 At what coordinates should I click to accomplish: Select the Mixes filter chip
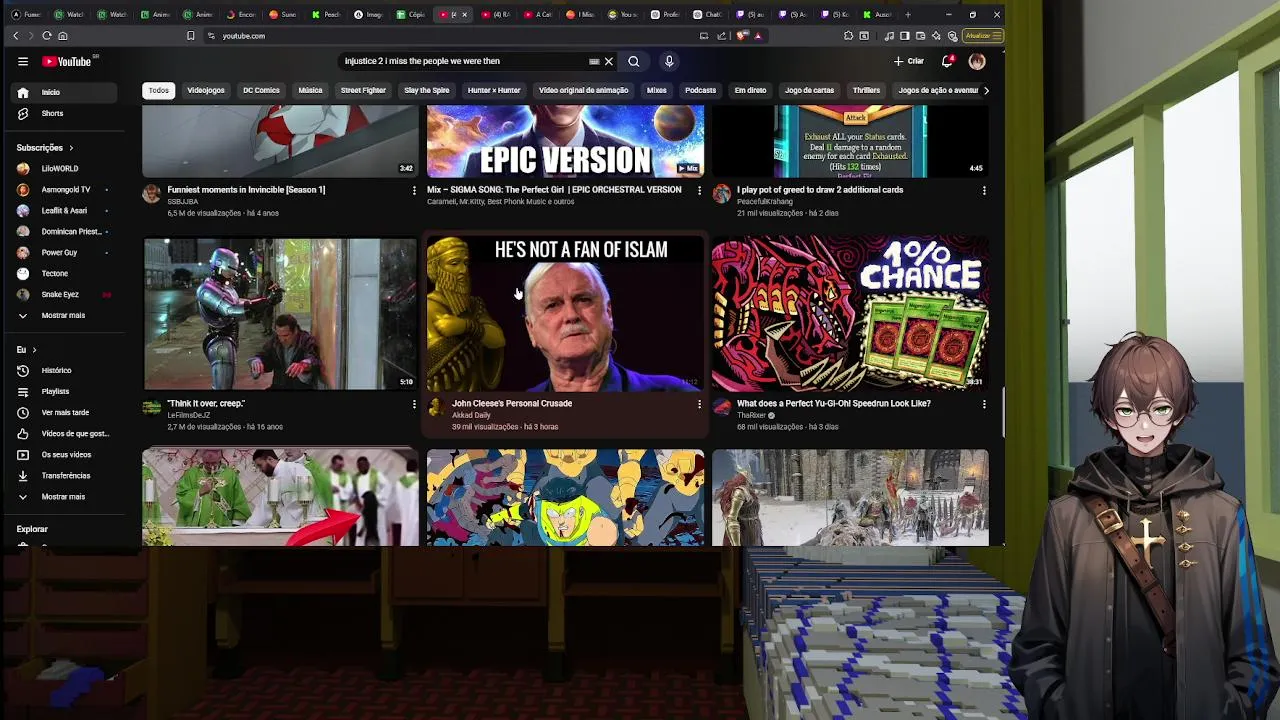tap(656, 90)
